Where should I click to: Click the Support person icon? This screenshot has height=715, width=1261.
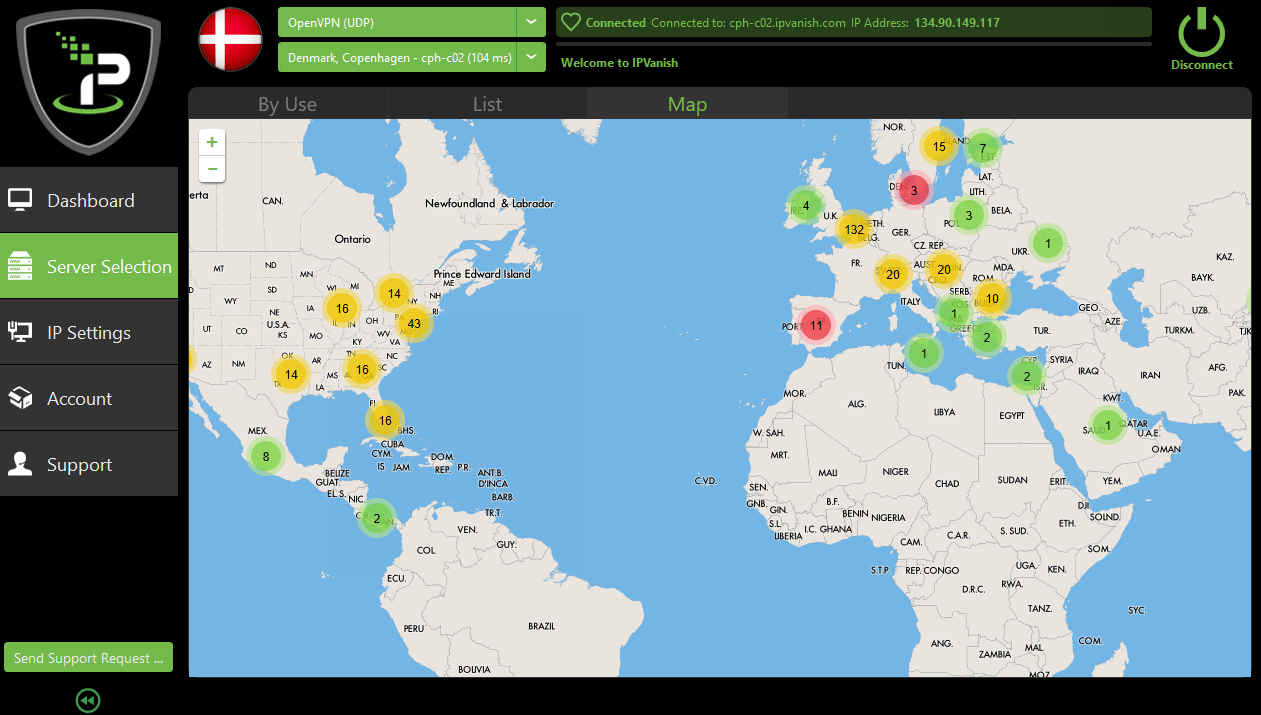click(21, 464)
